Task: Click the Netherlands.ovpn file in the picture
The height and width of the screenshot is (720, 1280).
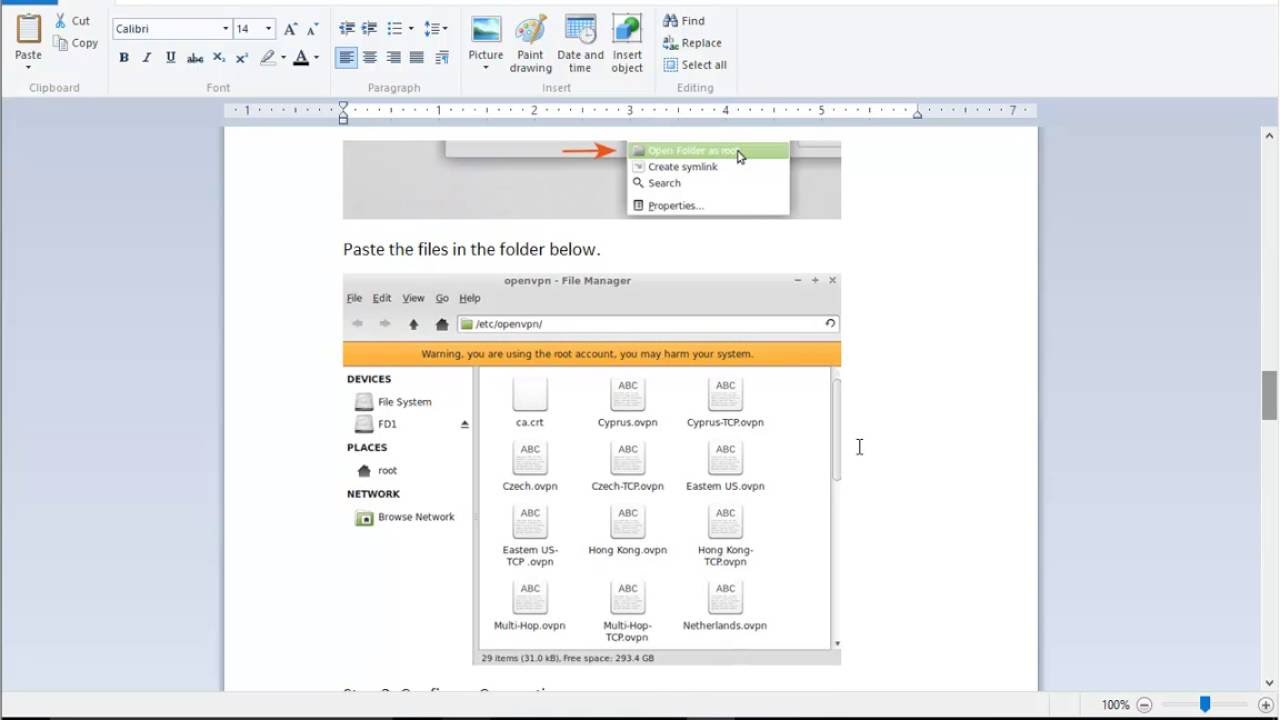Action: pyautogui.click(x=725, y=606)
